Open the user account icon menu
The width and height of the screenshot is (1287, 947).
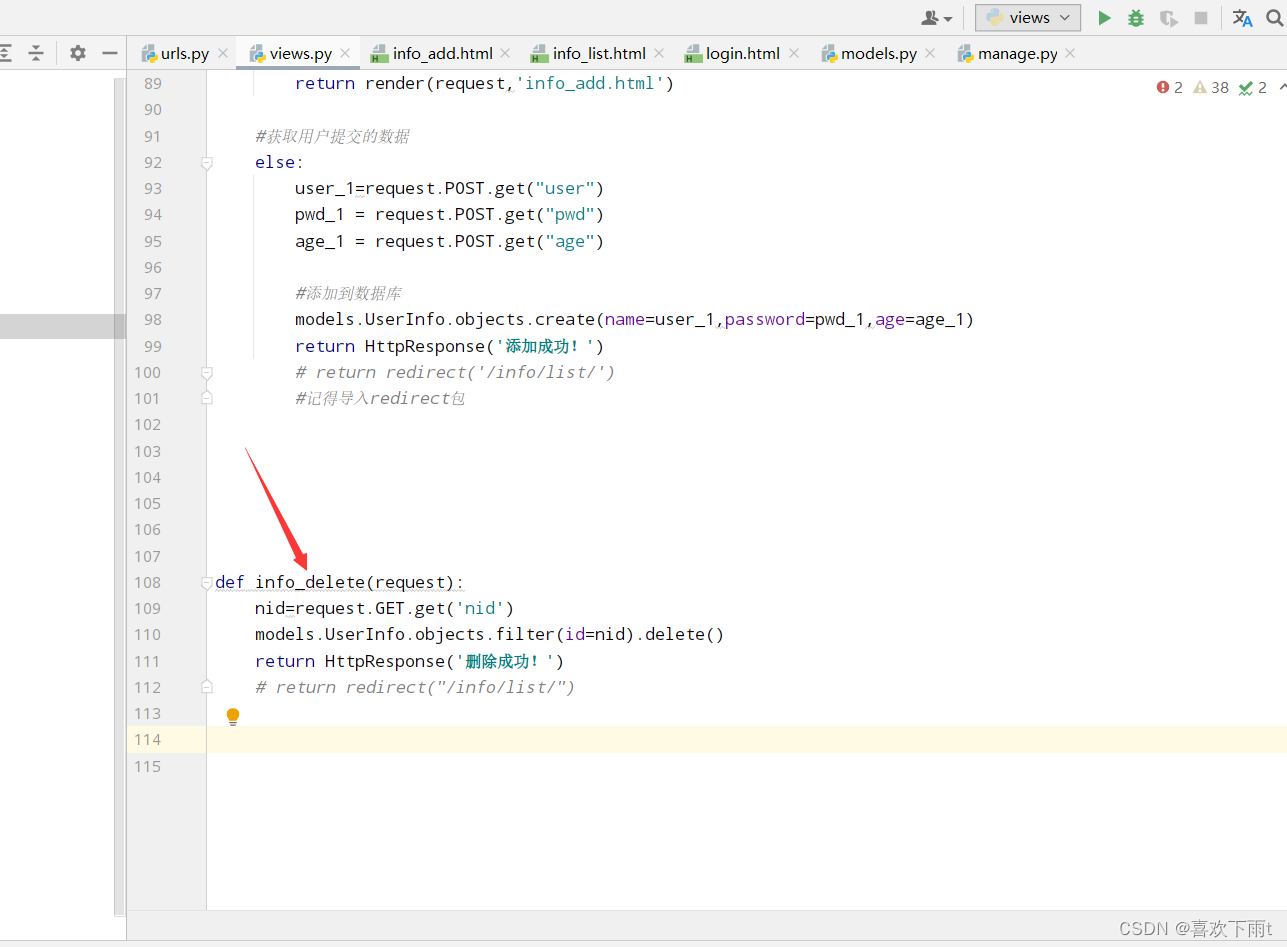pyautogui.click(x=936, y=18)
